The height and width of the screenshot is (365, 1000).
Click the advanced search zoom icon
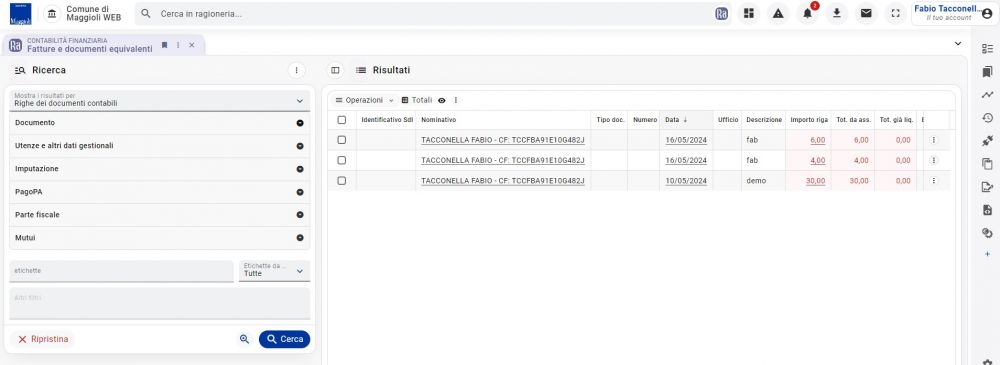(x=244, y=339)
